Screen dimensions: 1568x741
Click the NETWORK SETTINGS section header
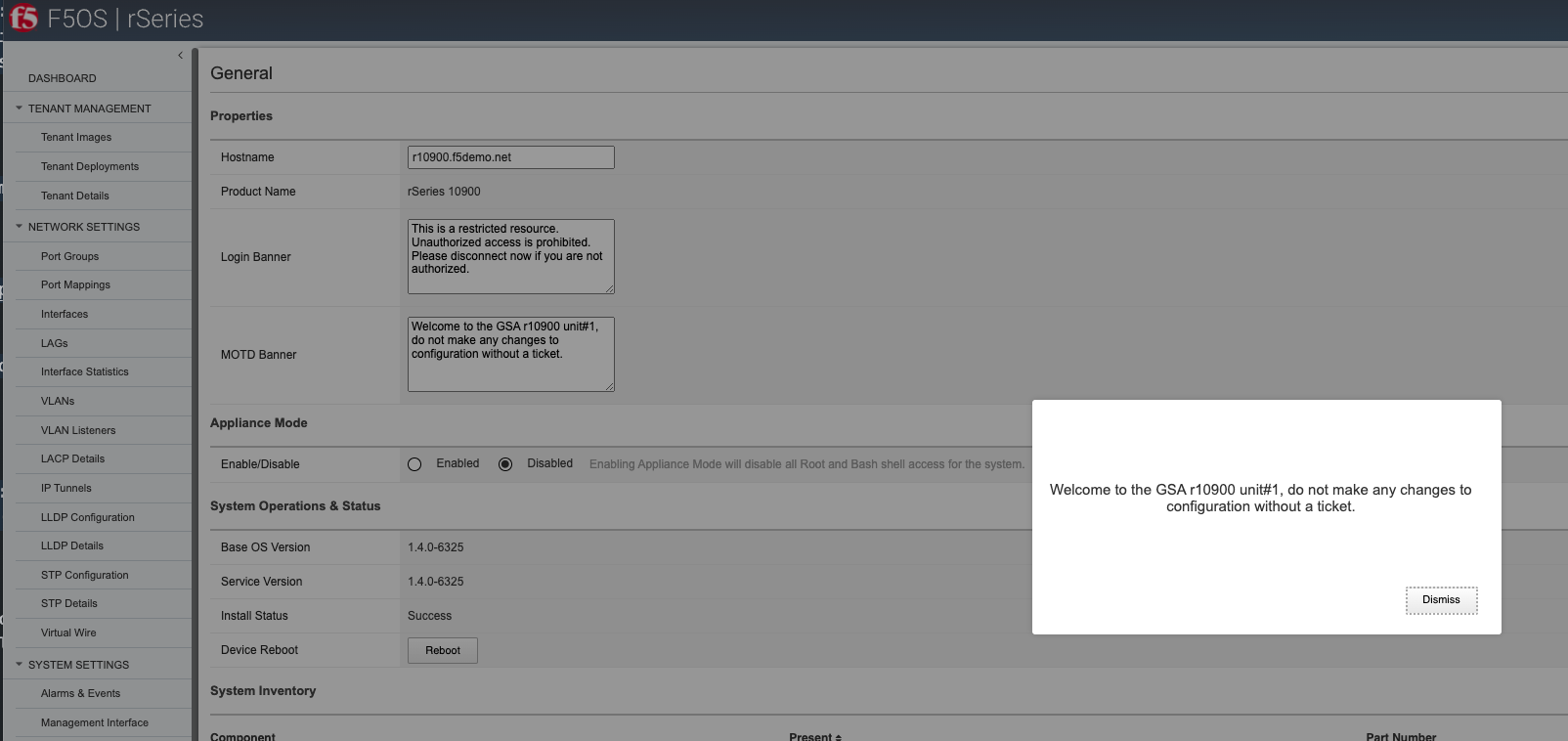click(84, 227)
